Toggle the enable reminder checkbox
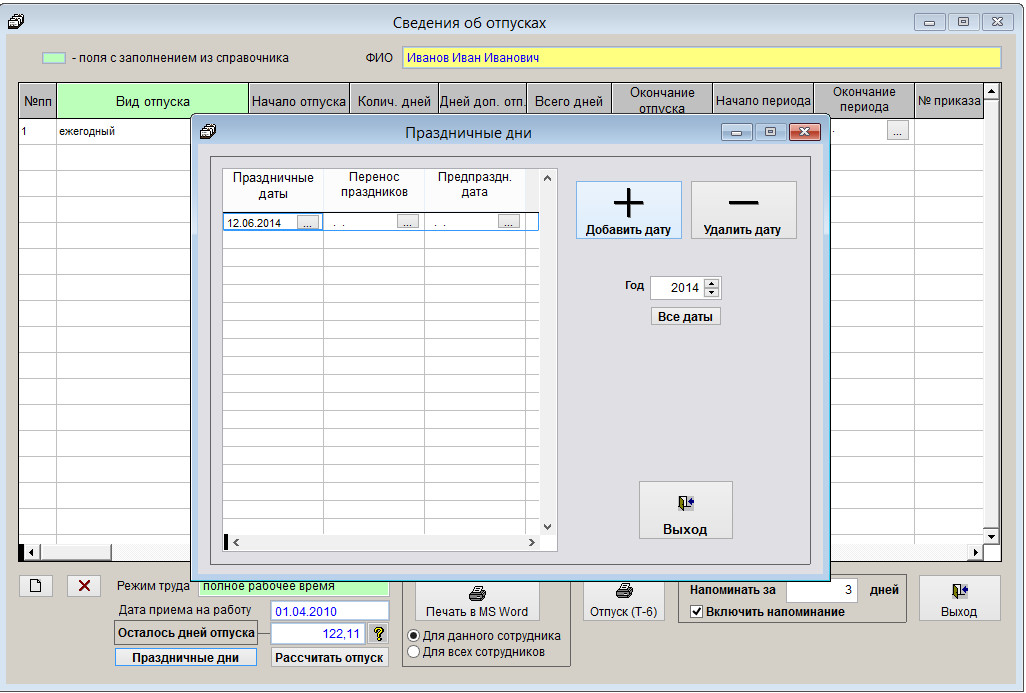 (x=697, y=611)
